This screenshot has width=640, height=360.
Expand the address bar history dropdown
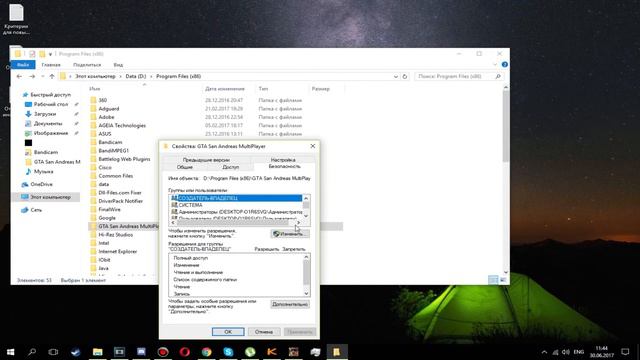click(396, 76)
